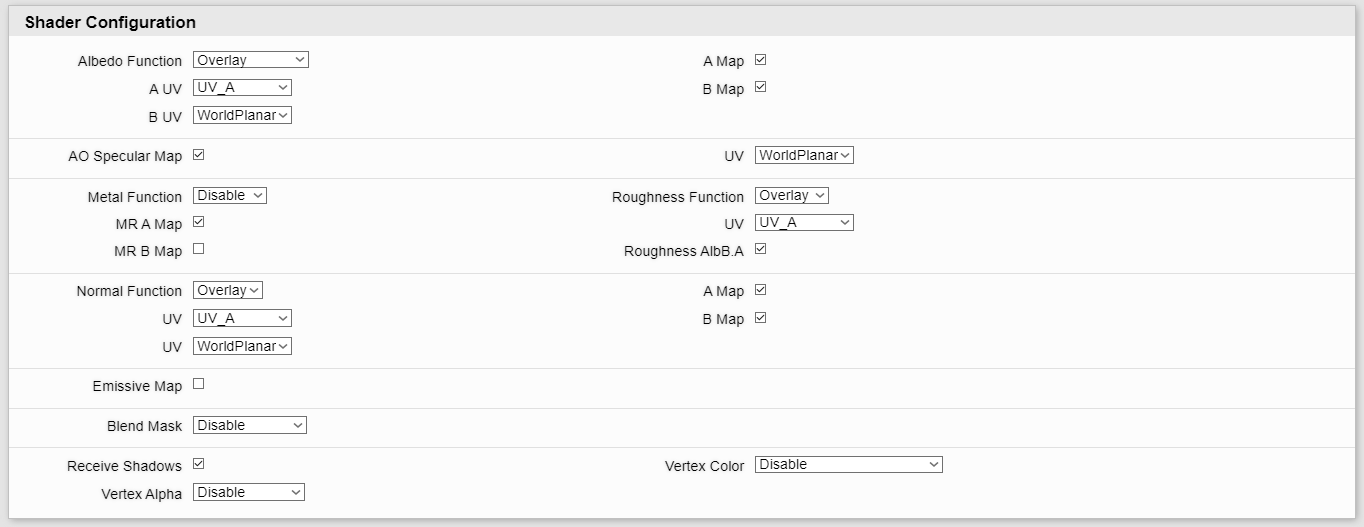Enable the MR B Map checkbox
Image resolution: width=1364 pixels, height=527 pixels.
(198, 249)
